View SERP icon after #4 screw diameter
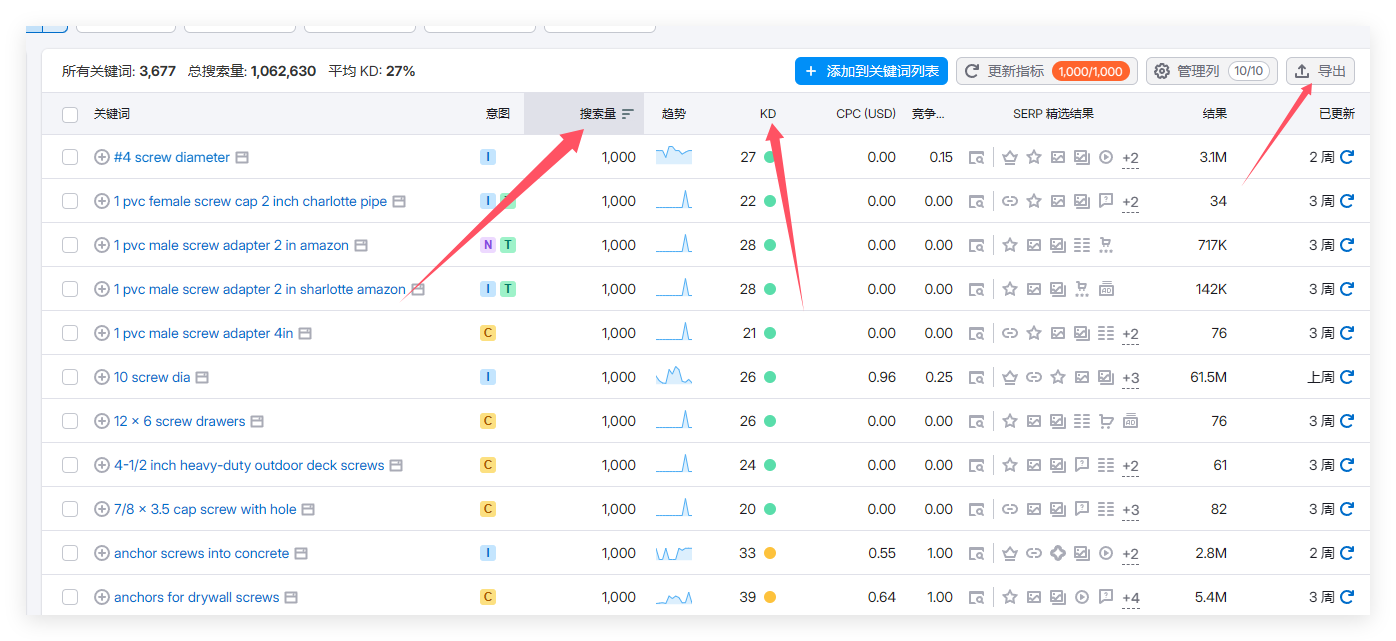The height and width of the screenshot is (641, 1396). (242, 158)
